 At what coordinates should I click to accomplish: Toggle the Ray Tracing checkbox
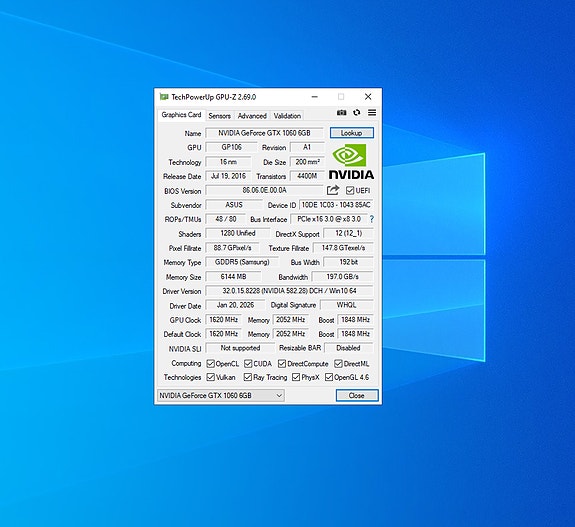click(248, 377)
